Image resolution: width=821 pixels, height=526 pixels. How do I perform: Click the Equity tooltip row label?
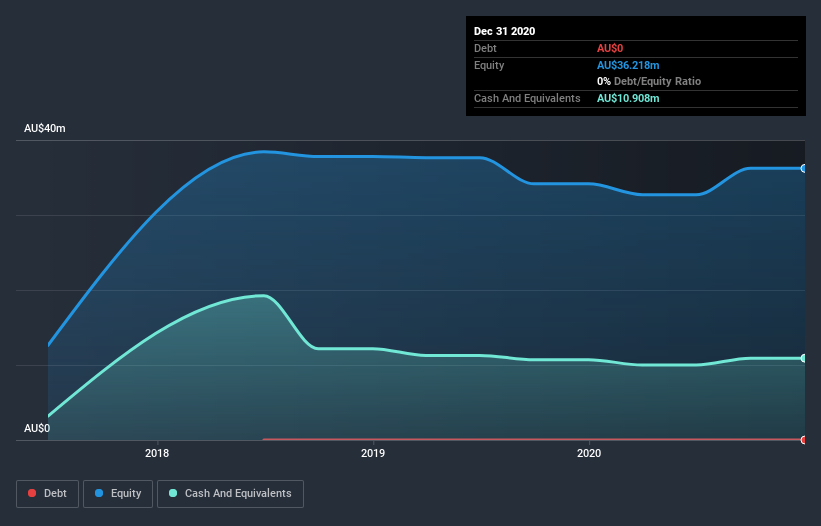[489, 65]
